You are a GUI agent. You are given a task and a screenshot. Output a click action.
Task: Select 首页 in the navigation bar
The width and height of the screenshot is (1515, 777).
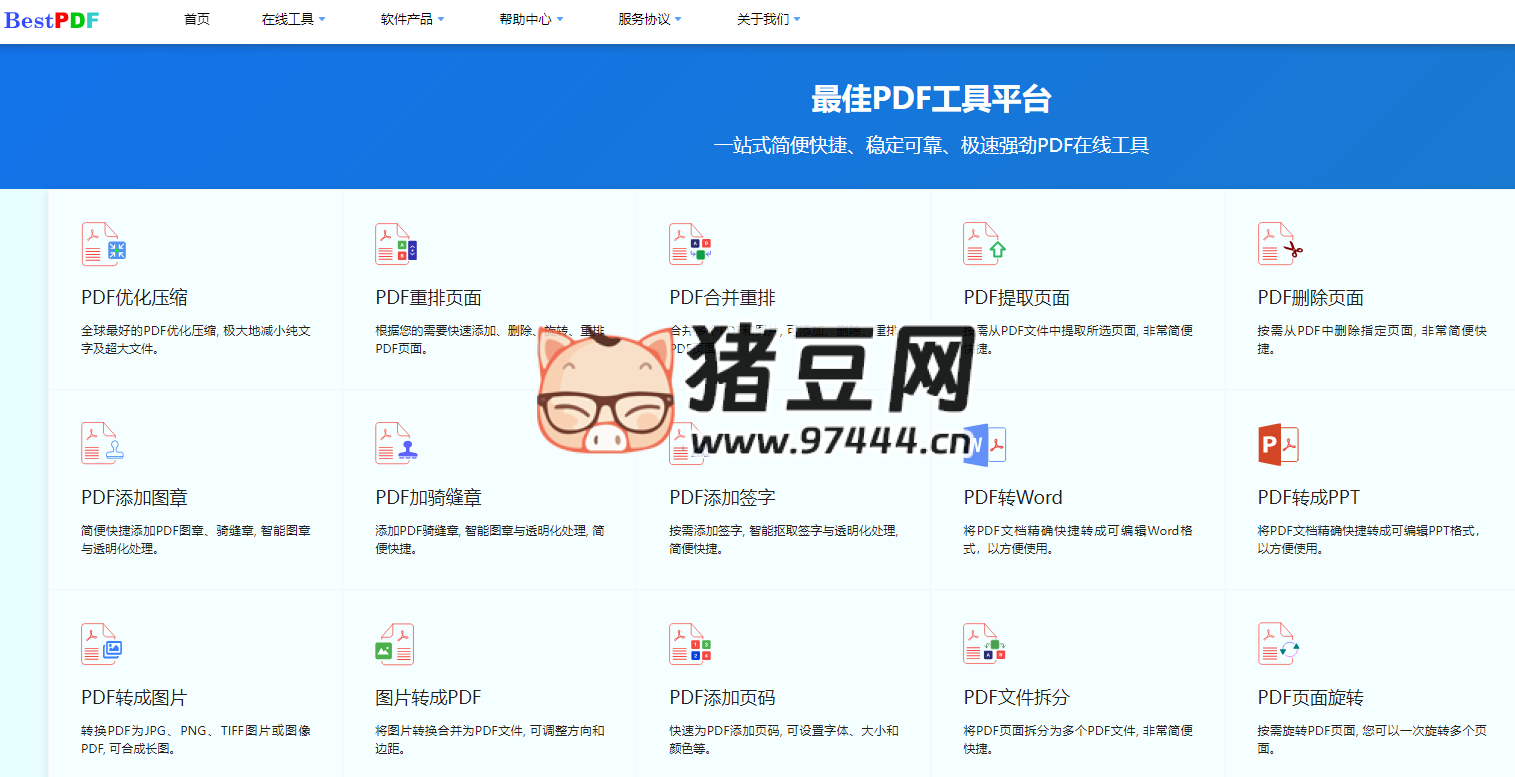pyautogui.click(x=196, y=18)
